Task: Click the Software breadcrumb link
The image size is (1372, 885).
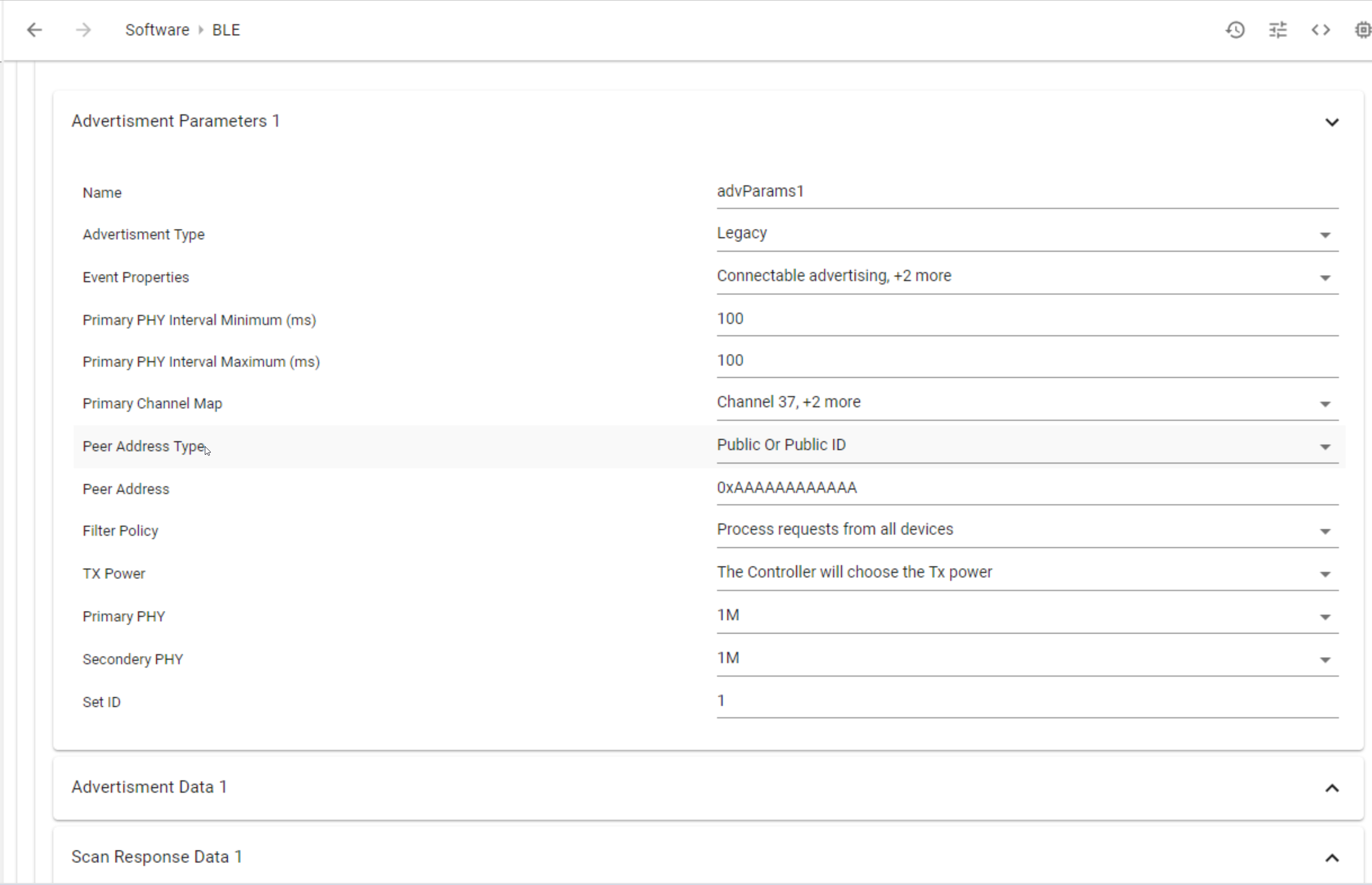Action: click(x=157, y=30)
